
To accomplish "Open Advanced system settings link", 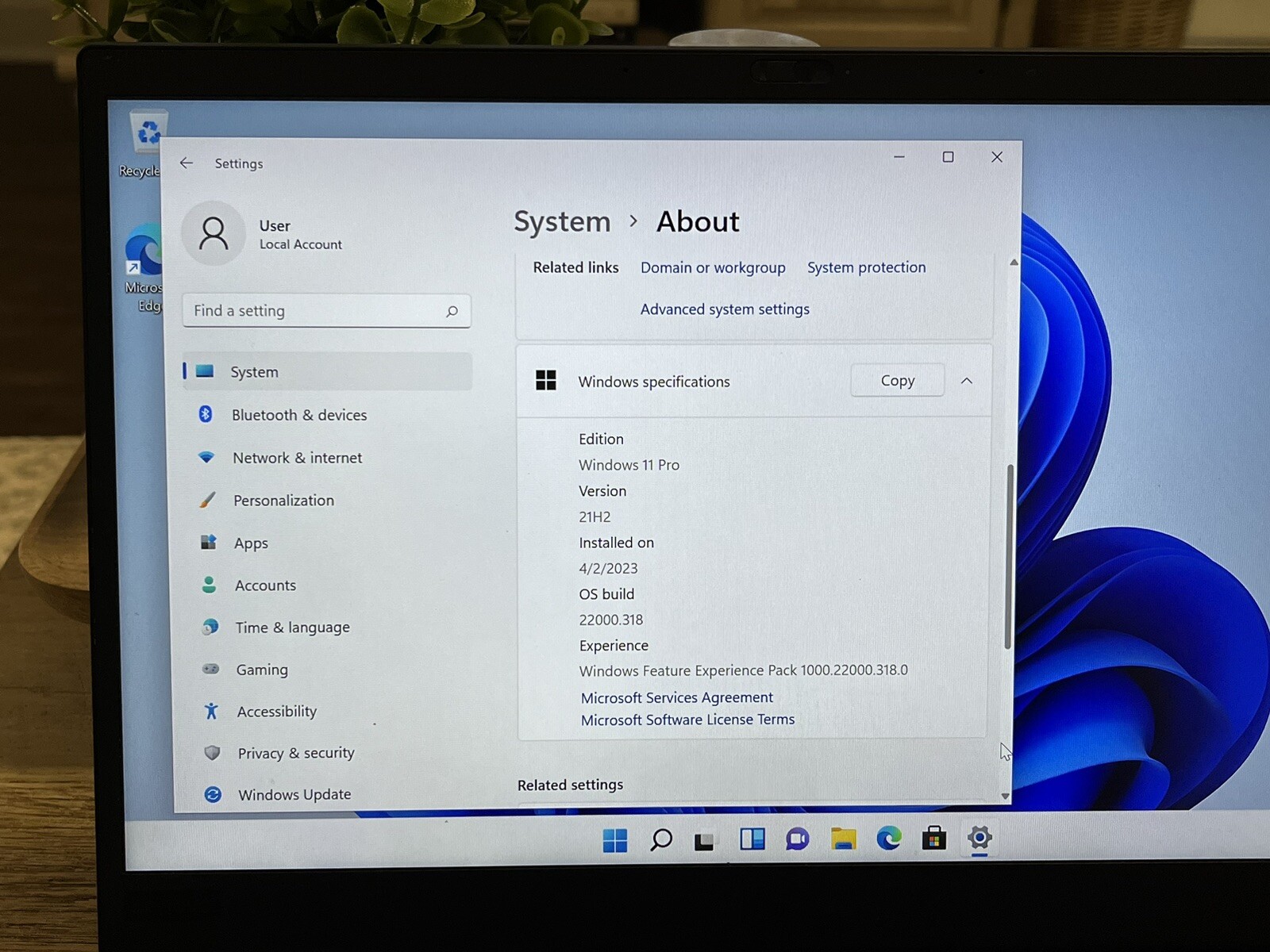I will tap(725, 309).
